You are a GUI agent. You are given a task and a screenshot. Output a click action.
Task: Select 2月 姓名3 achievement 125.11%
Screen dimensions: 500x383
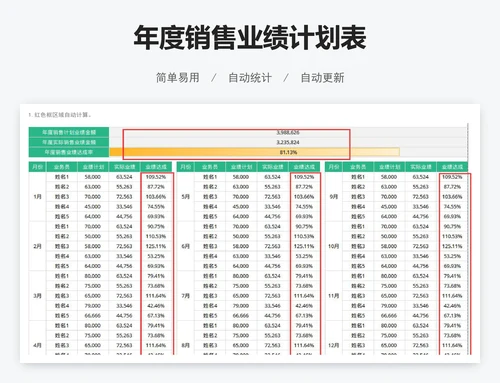(156, 246)
